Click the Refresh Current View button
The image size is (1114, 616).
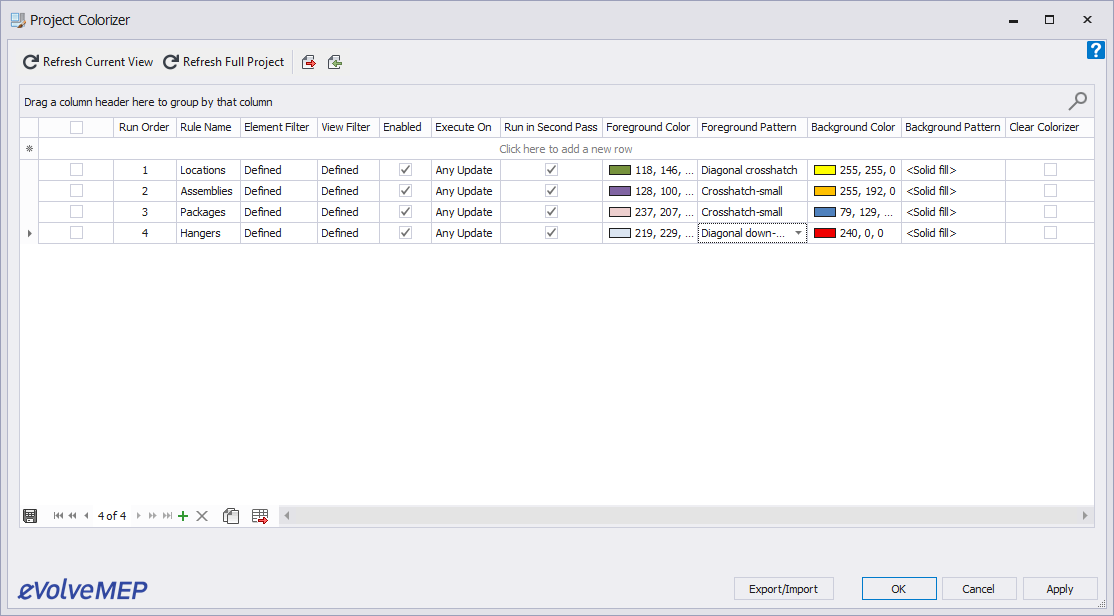pyautogui.click(x=88, y=62)
